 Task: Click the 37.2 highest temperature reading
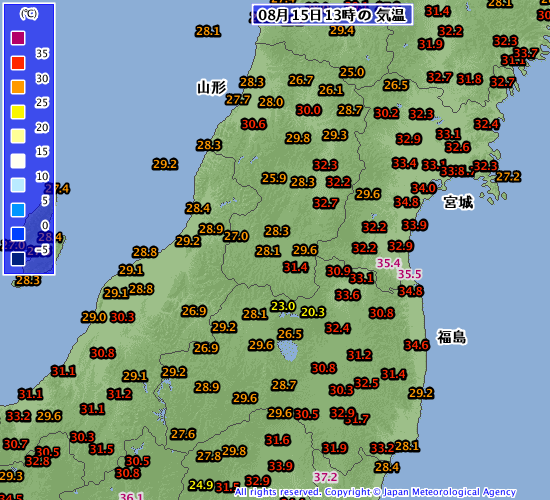pos(326,477)
